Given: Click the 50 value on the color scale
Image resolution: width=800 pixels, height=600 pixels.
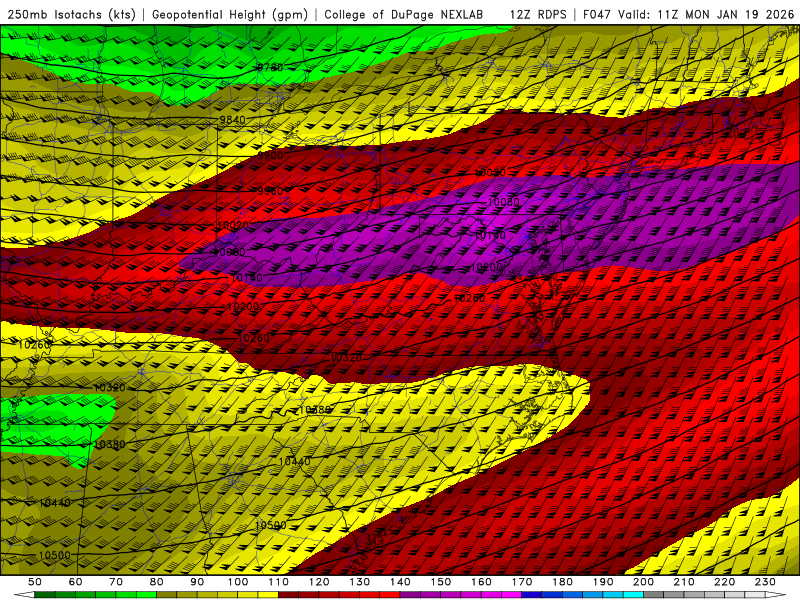Looking at the screenshot, I should pyautogui.click(x=35, y=582).
